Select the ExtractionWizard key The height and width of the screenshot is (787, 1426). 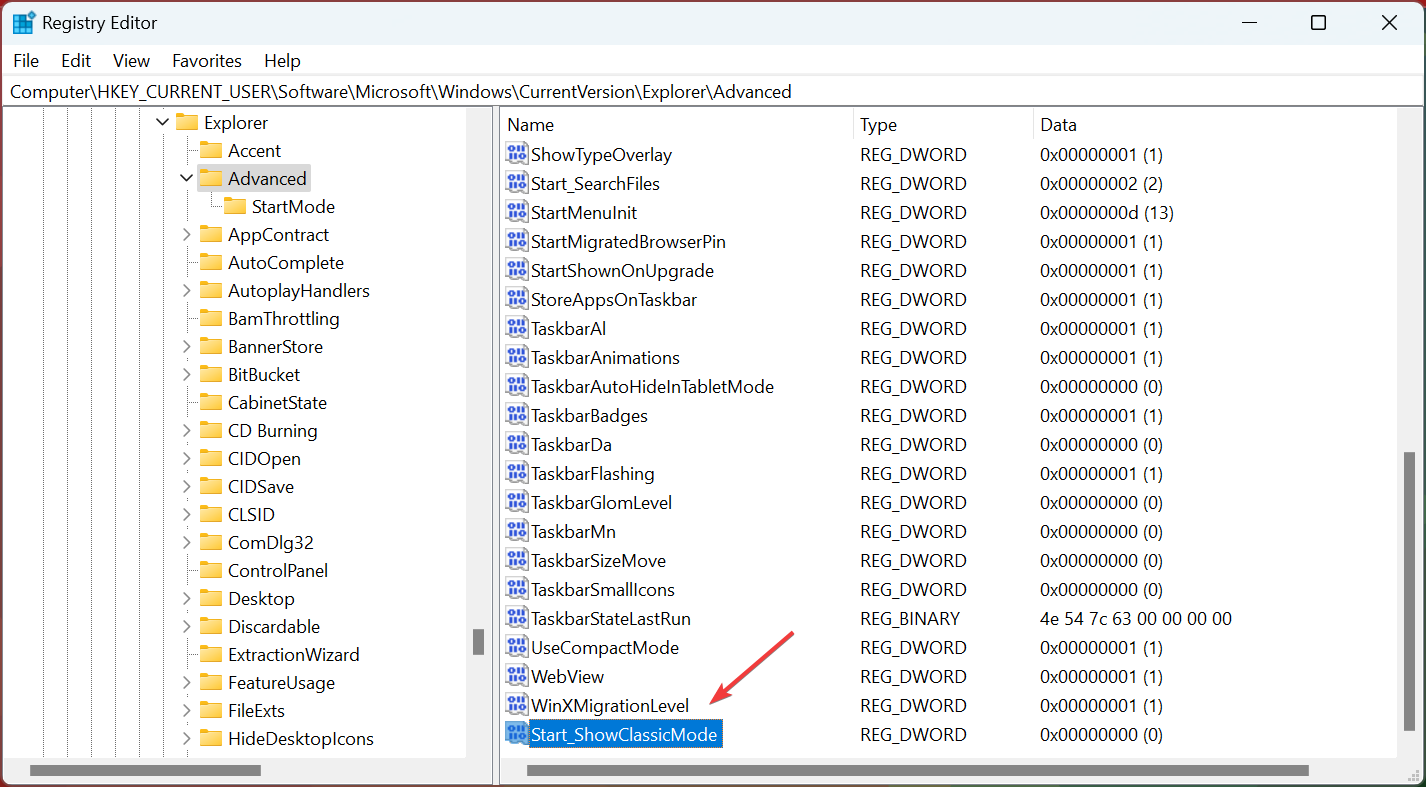[293, 654]
